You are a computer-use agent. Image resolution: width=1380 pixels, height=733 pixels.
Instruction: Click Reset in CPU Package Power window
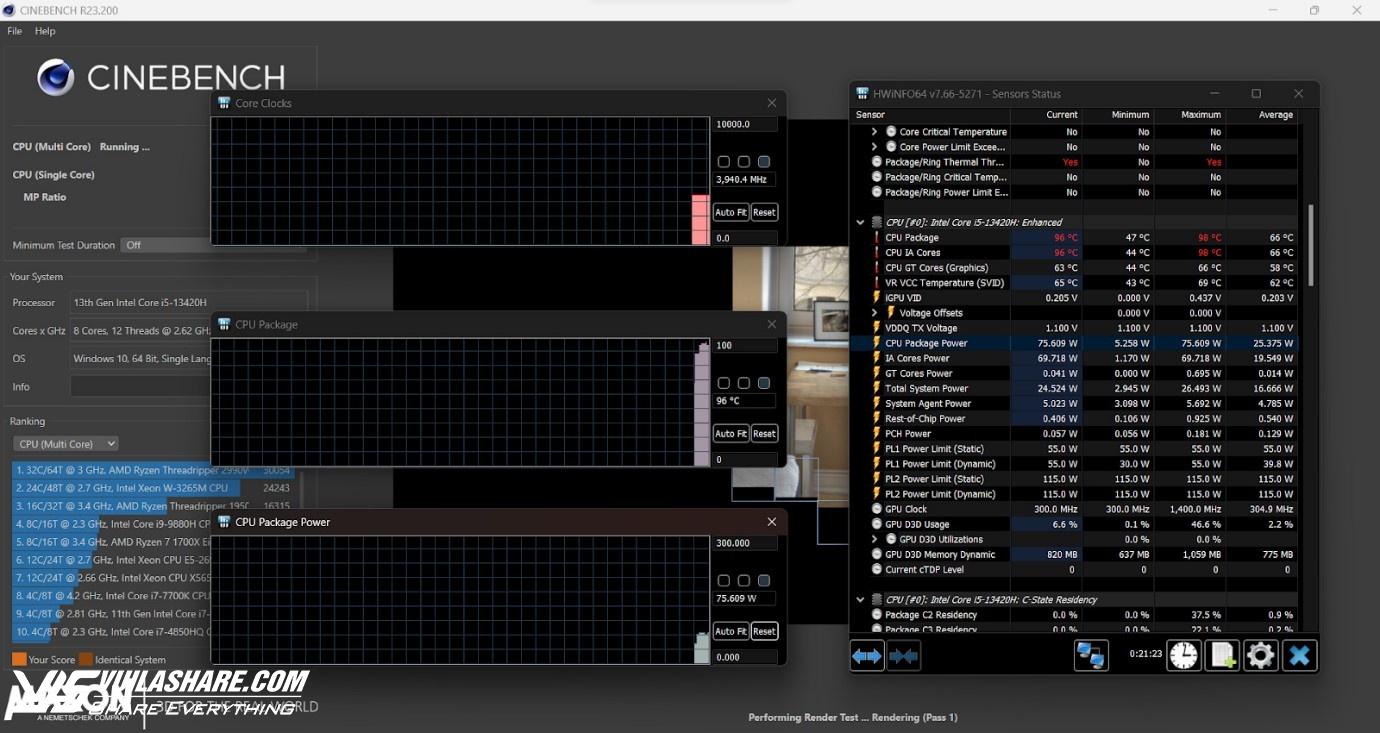764,631
